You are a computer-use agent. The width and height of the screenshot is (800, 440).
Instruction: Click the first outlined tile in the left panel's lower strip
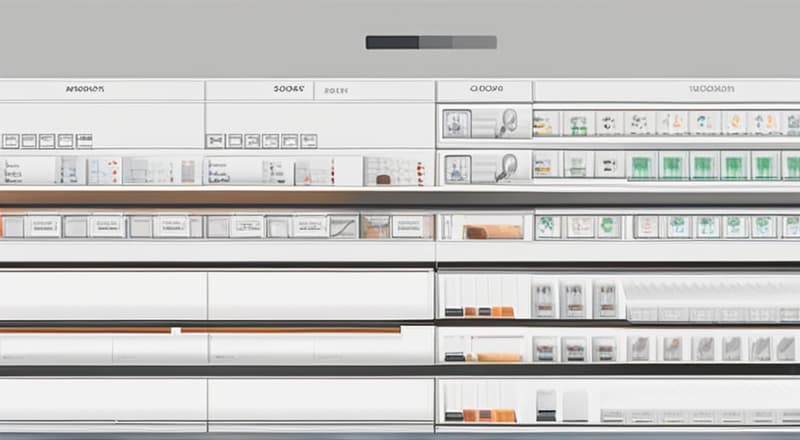coord(42,227)
